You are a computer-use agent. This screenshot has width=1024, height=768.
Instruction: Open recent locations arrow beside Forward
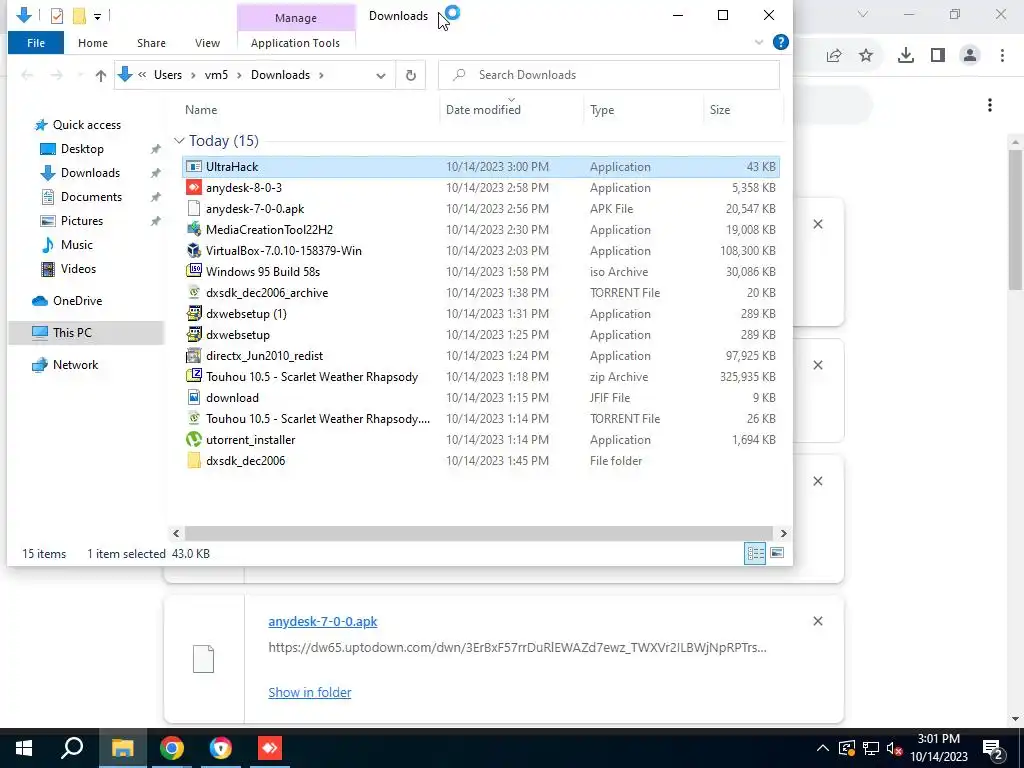coord(80,76)
